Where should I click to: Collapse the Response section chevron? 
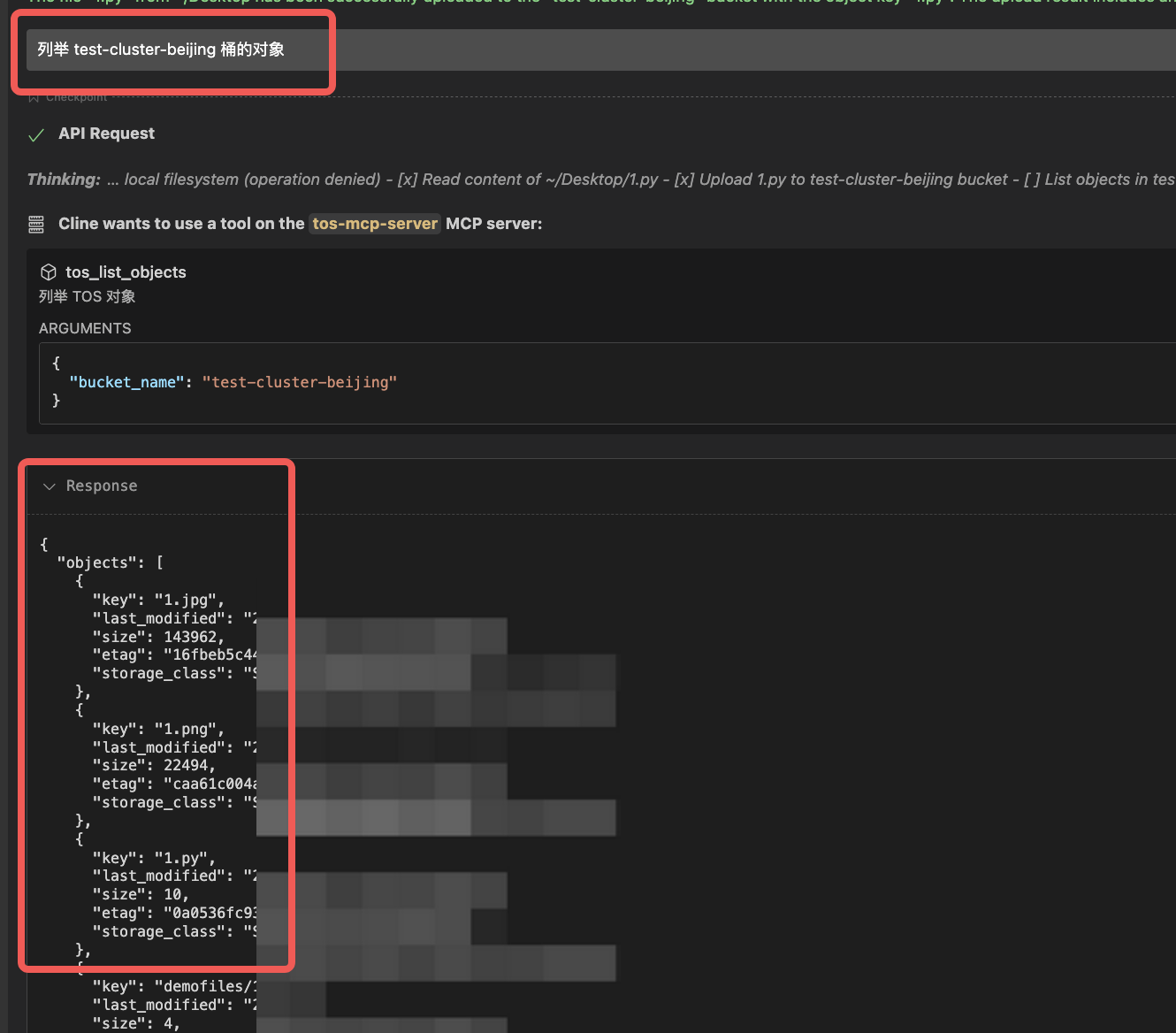pyautogui.click(x=50, y=486)
